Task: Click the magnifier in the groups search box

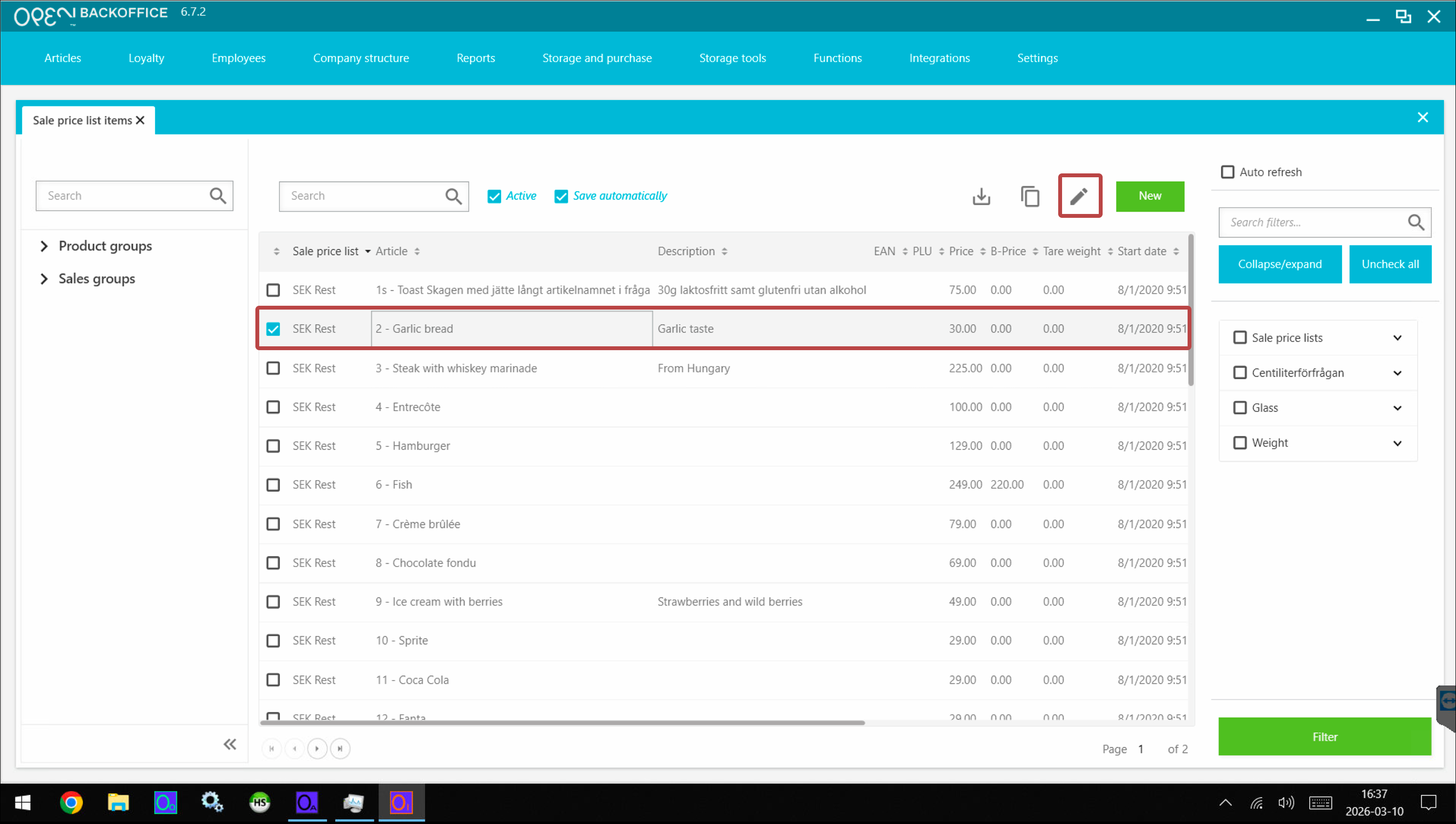Action: pos(218,196)
